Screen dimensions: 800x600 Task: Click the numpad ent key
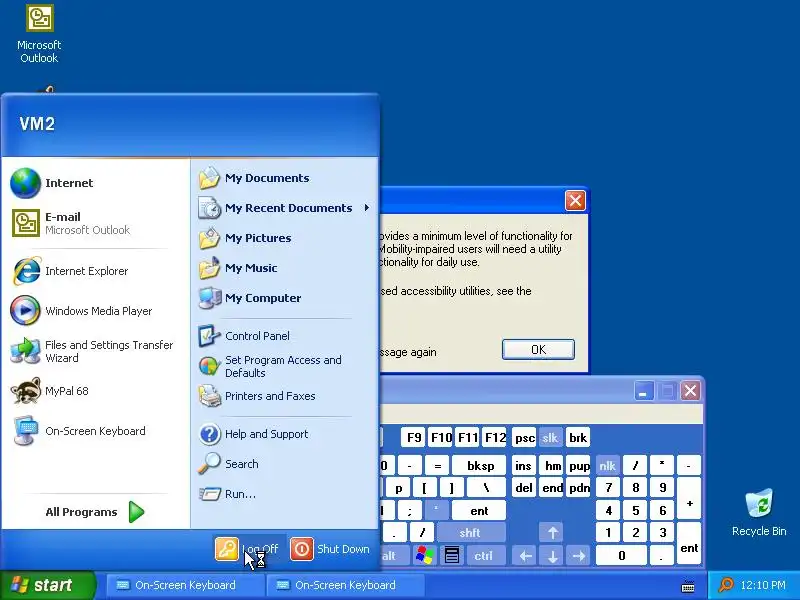click(x=689, y=543)
